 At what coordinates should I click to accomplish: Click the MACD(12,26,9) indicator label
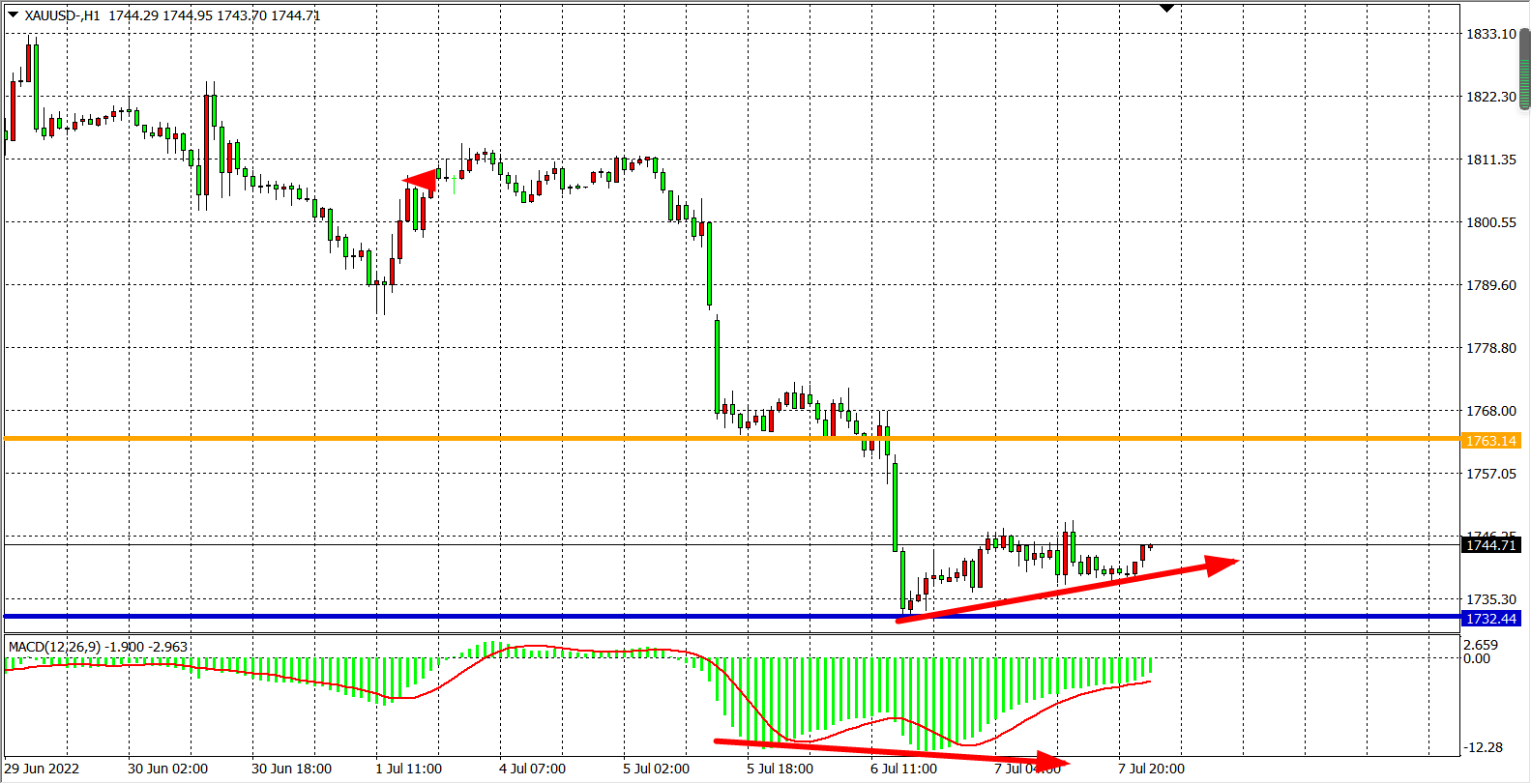coord(54,647)
